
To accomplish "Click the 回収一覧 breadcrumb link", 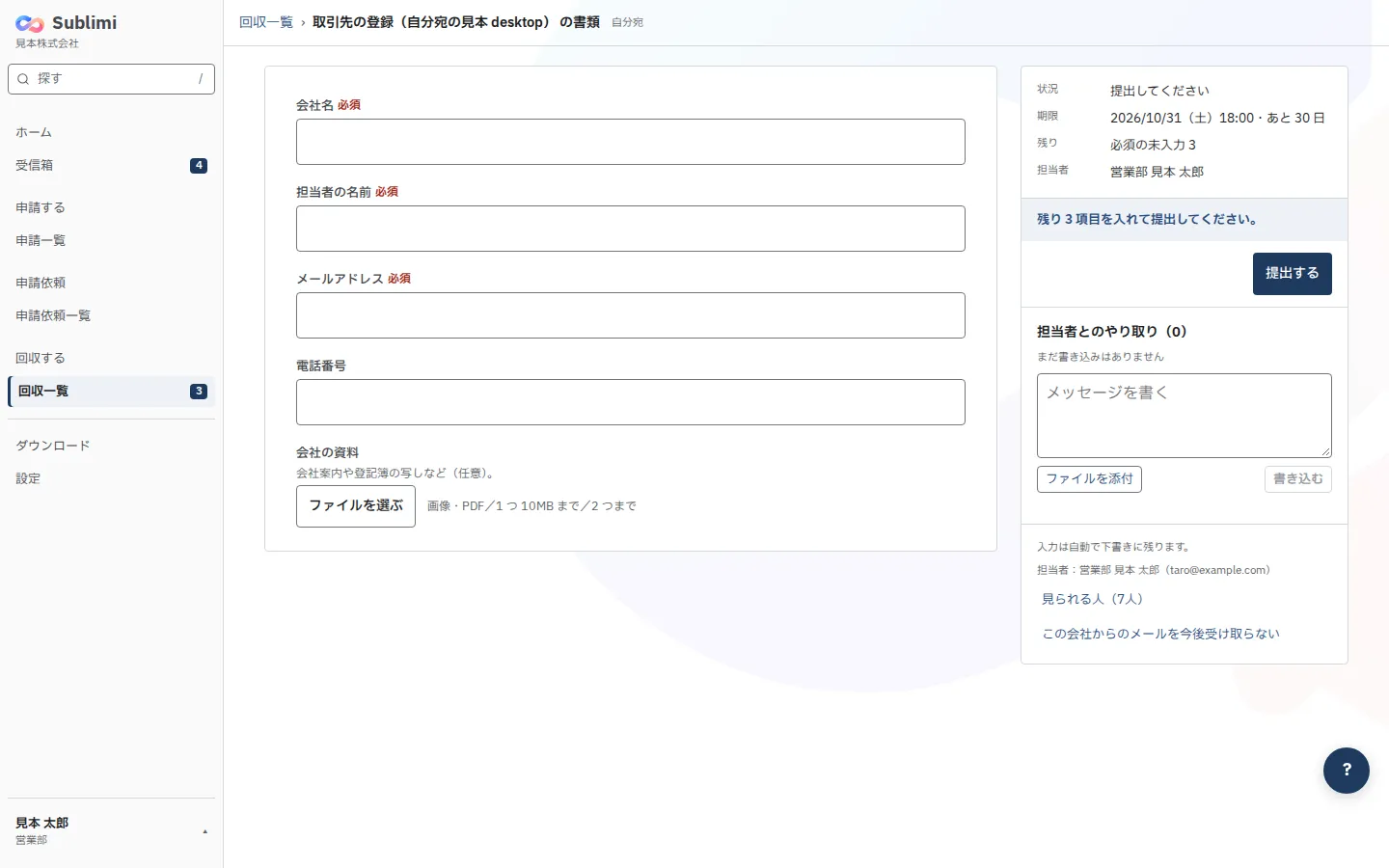I will pos(266,22).
